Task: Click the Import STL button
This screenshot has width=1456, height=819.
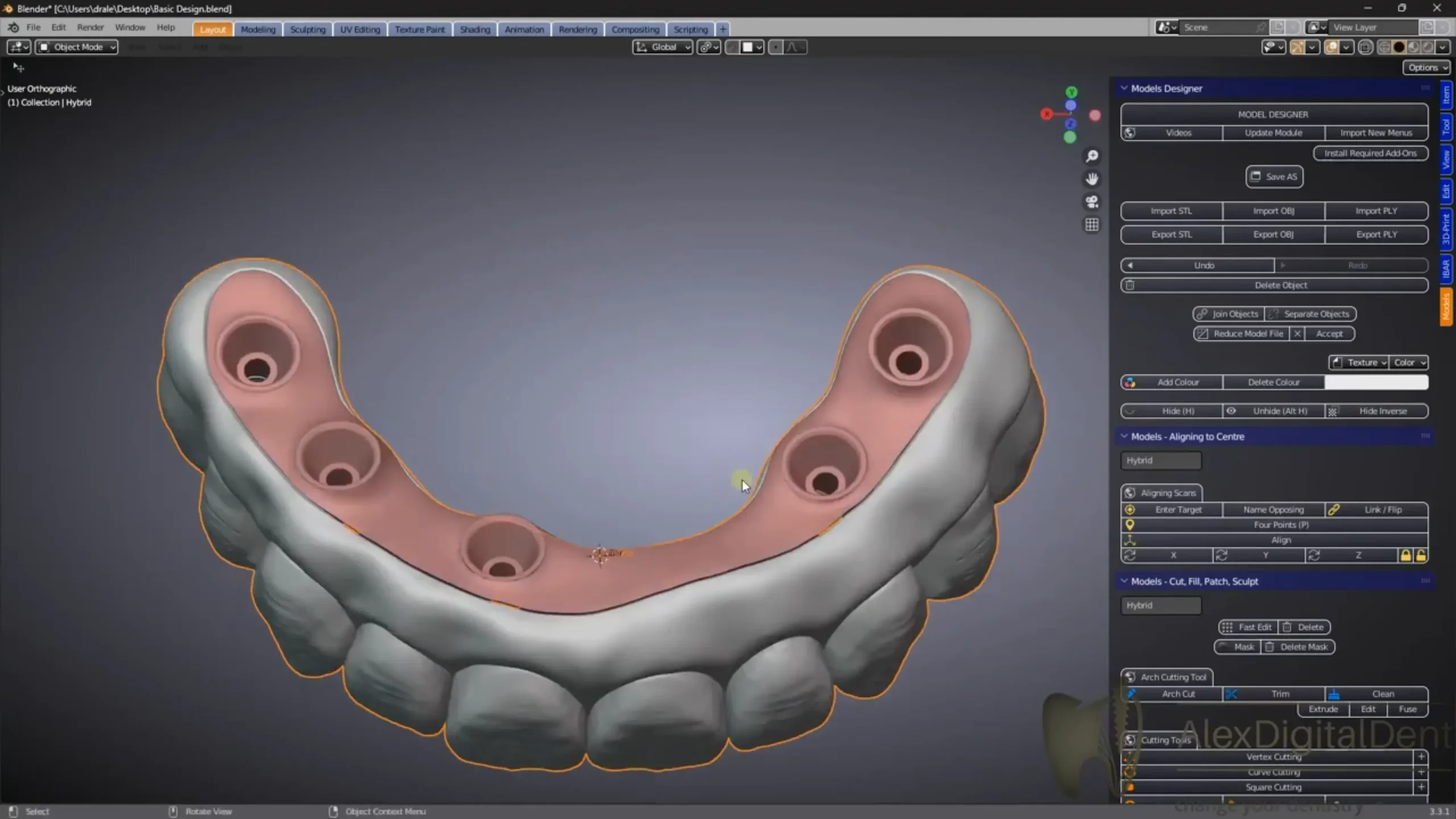Action: [x=1172, y=211]
